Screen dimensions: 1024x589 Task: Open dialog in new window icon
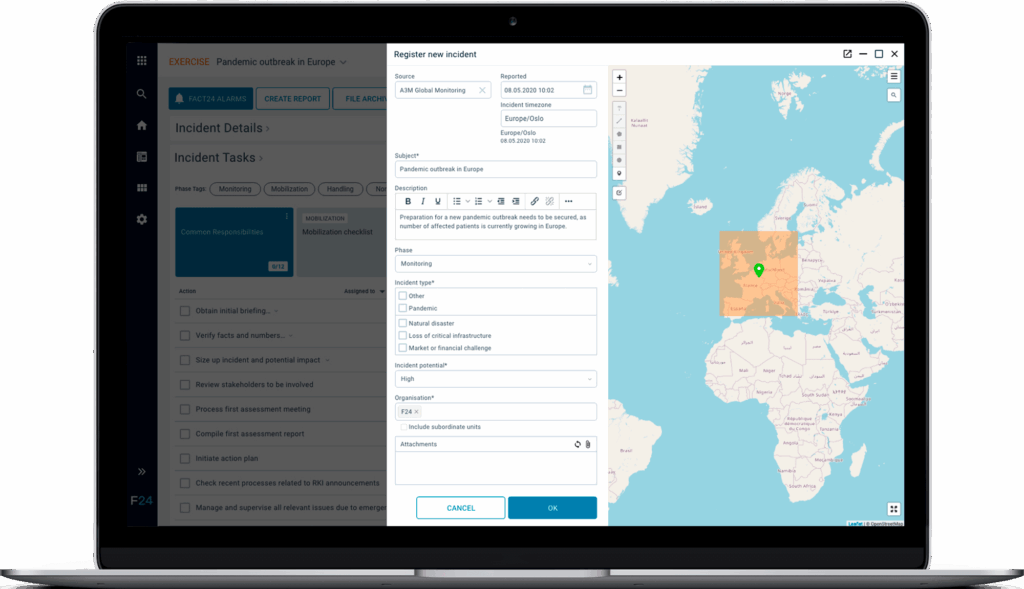pyautogui.click(x=847, y=54)
